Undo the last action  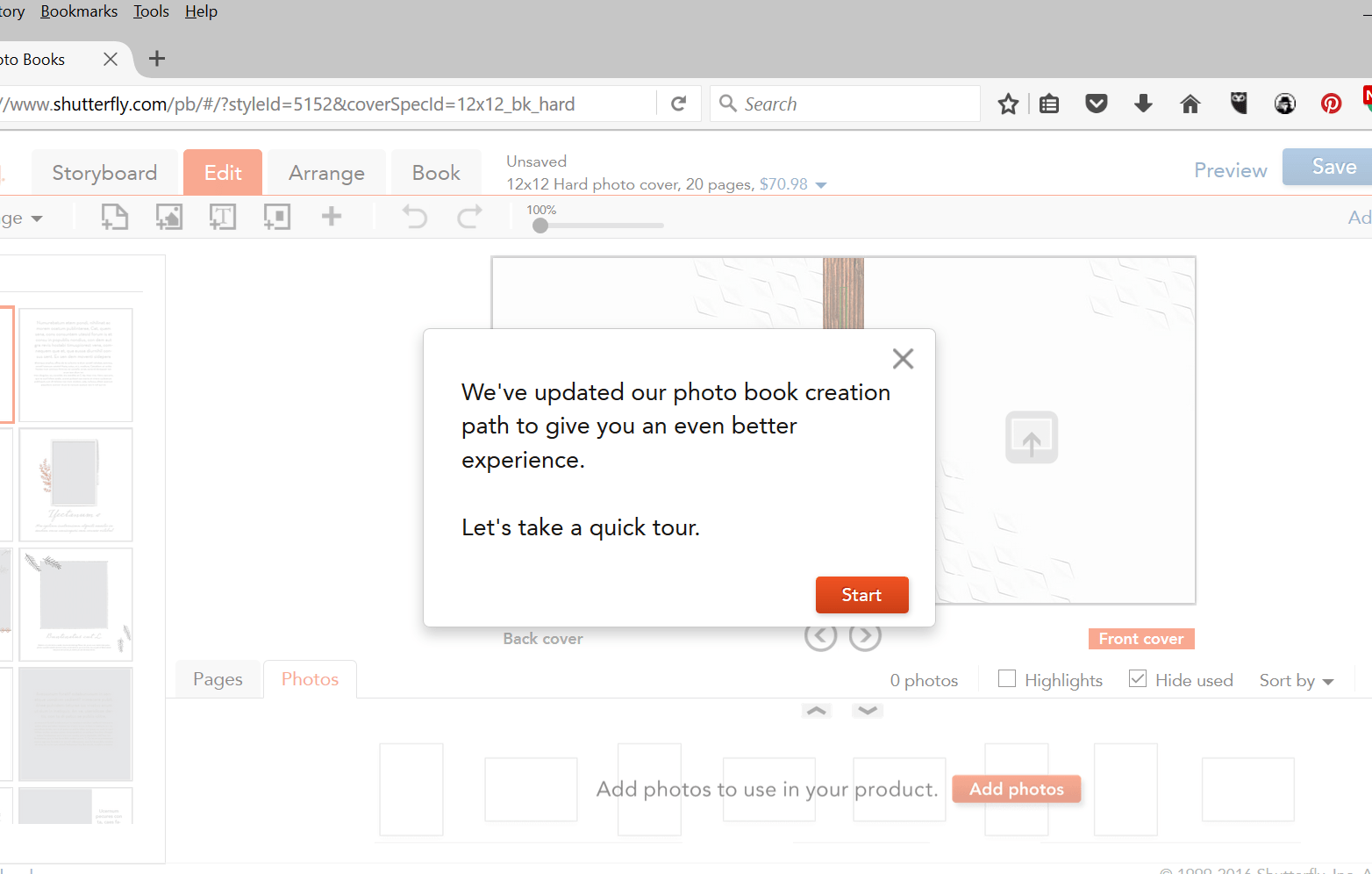pos(414,216)
